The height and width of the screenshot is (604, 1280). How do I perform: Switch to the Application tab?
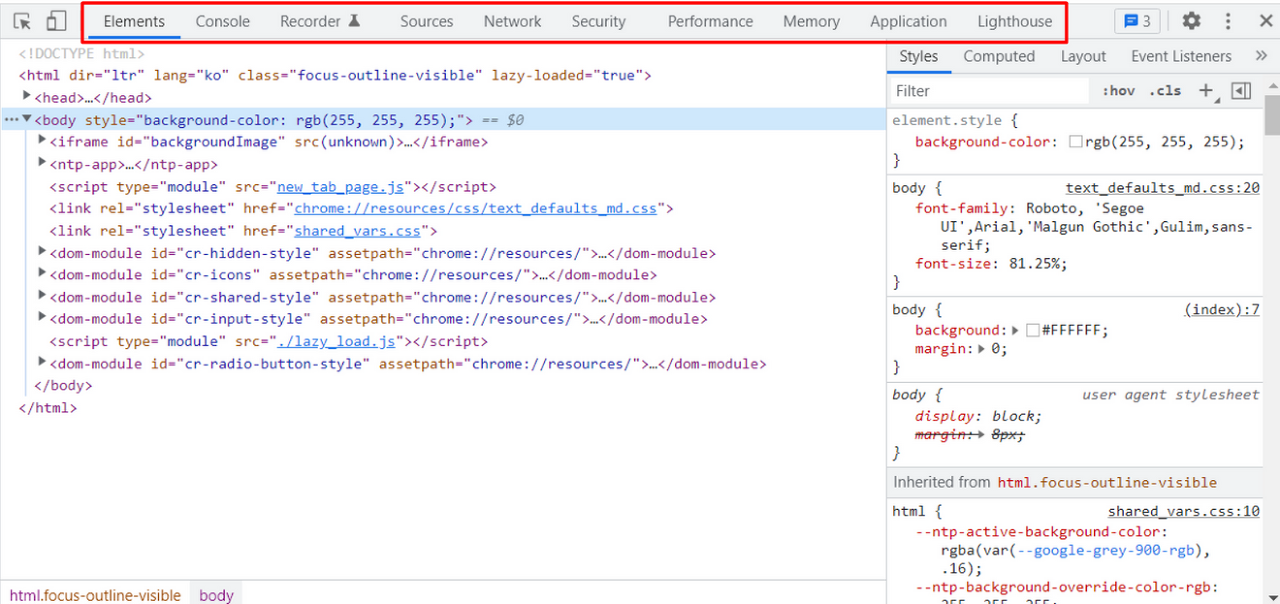point(908,21)
